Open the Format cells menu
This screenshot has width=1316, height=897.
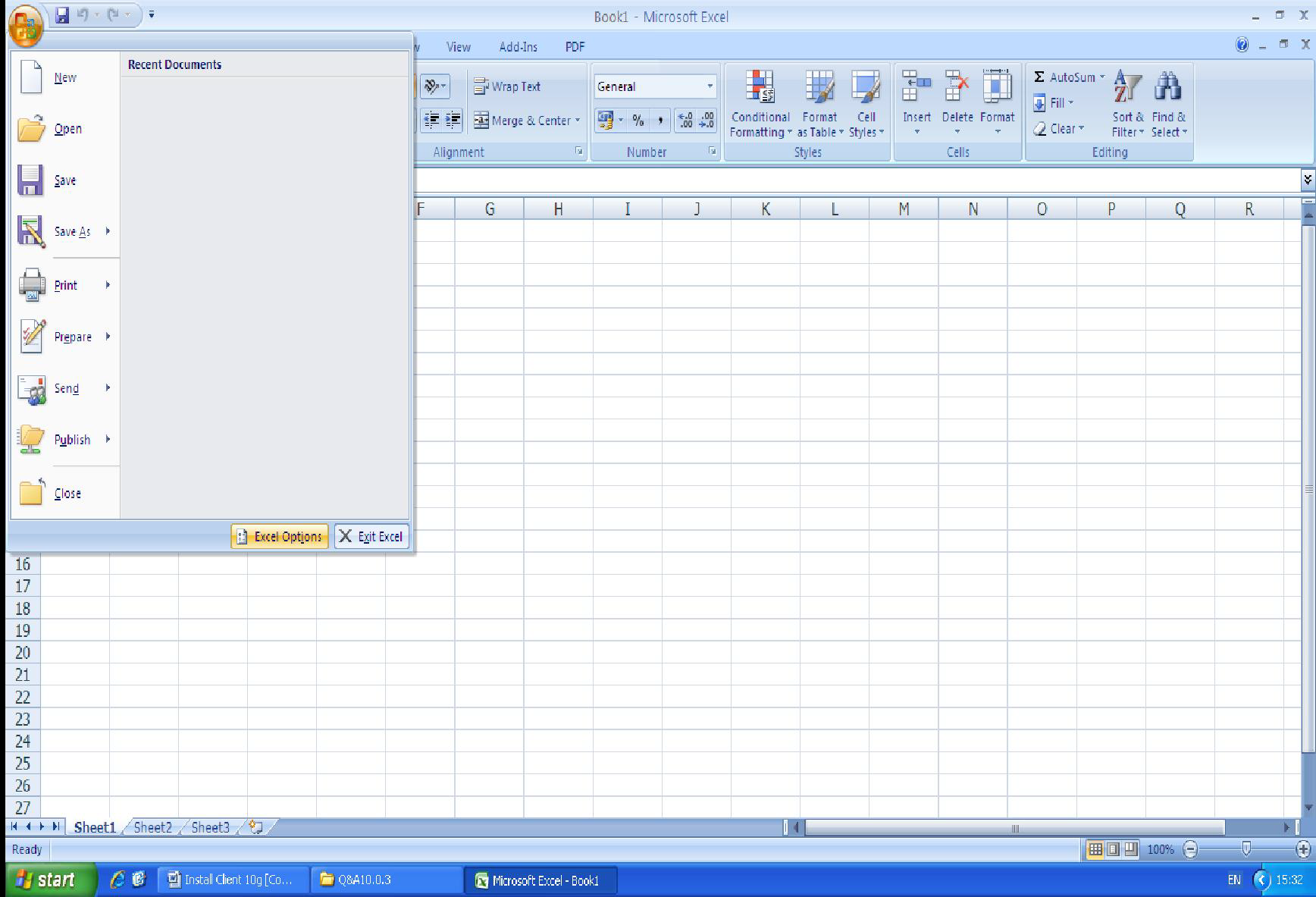[997, 104]
